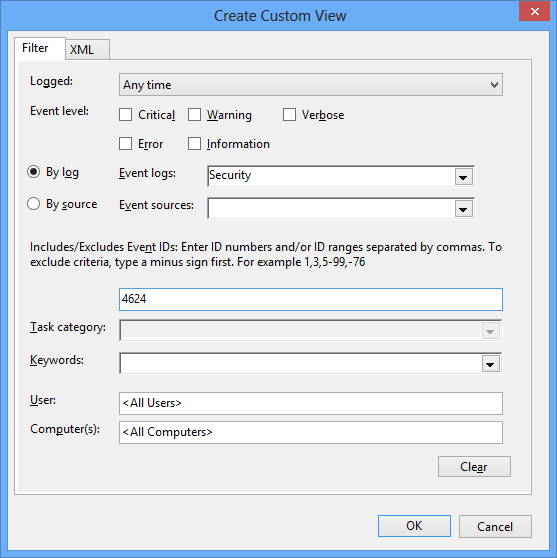
Task: Check the Warning event level box
Action: point(194,115)
